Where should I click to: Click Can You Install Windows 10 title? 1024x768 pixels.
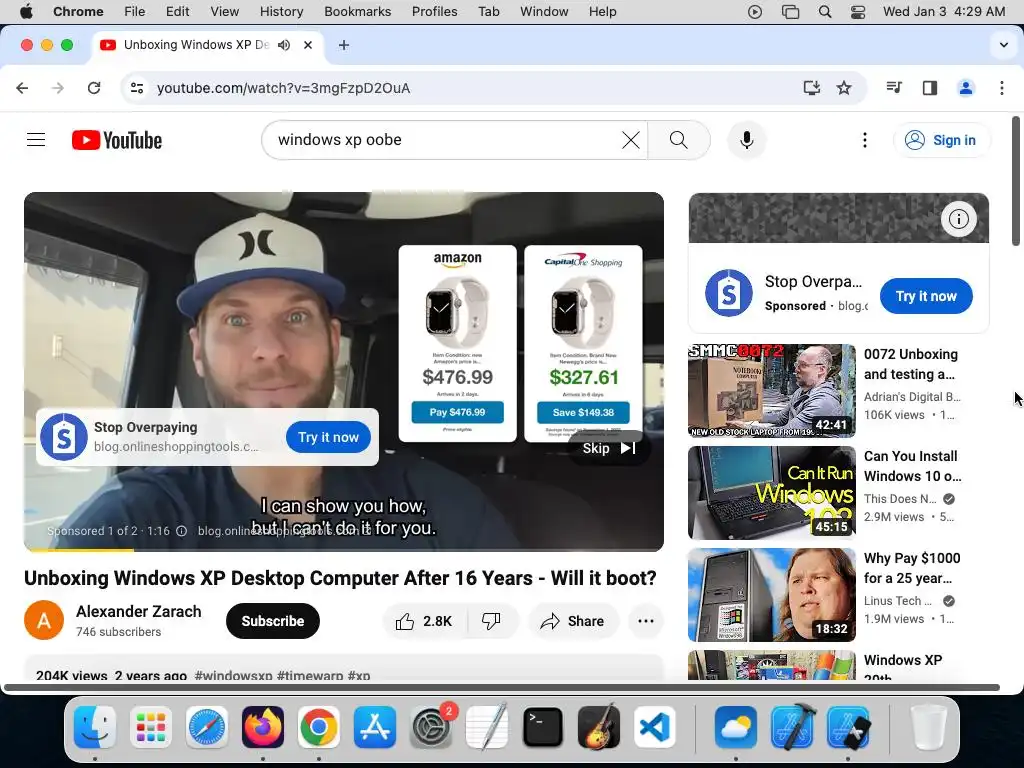pos(912,466)
